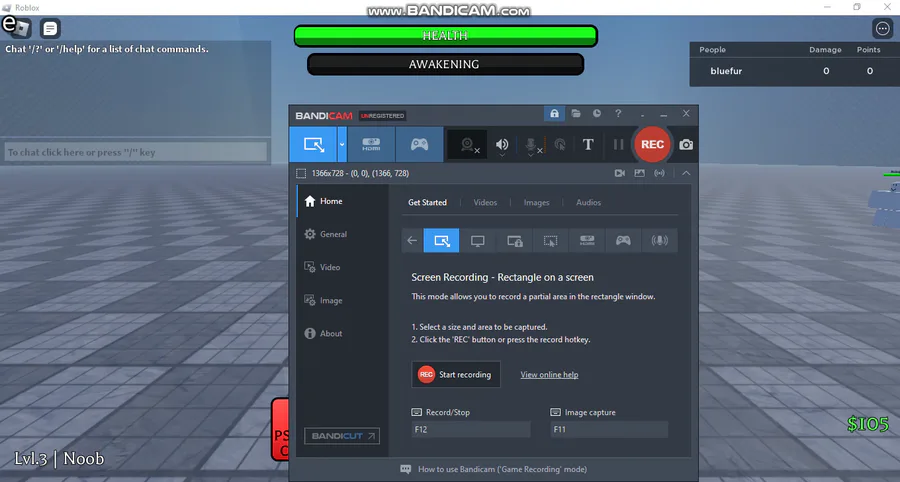Screen dimensions: 900x482
Task: Open the BANDICUT link button
Action: point(342,436)
